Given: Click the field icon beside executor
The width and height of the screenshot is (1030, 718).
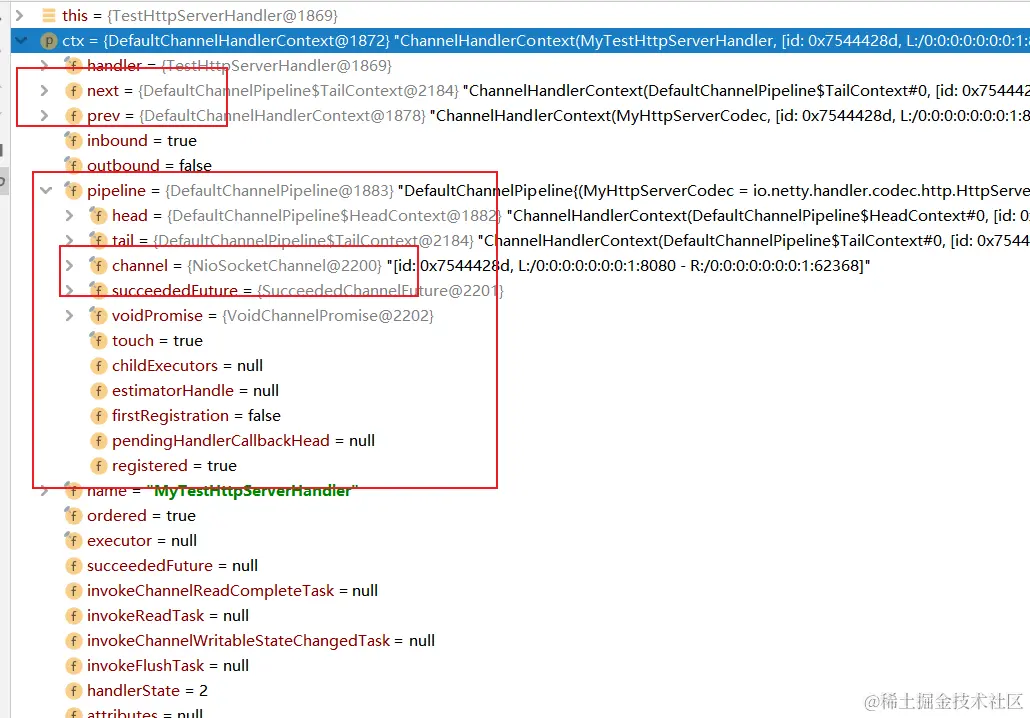Looking at the screenshot, I should 73,541.
